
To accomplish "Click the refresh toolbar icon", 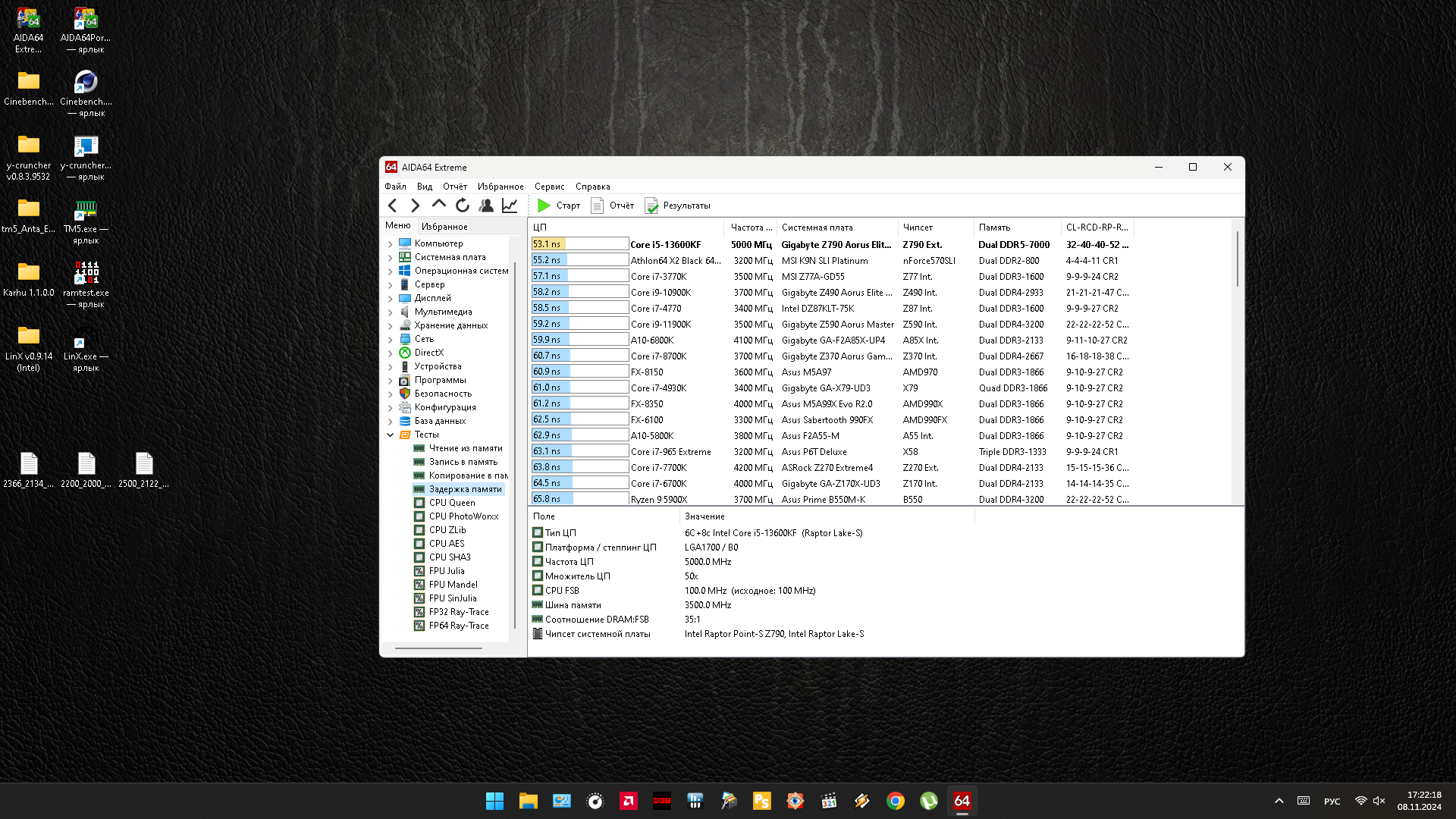I will [462, 206].
